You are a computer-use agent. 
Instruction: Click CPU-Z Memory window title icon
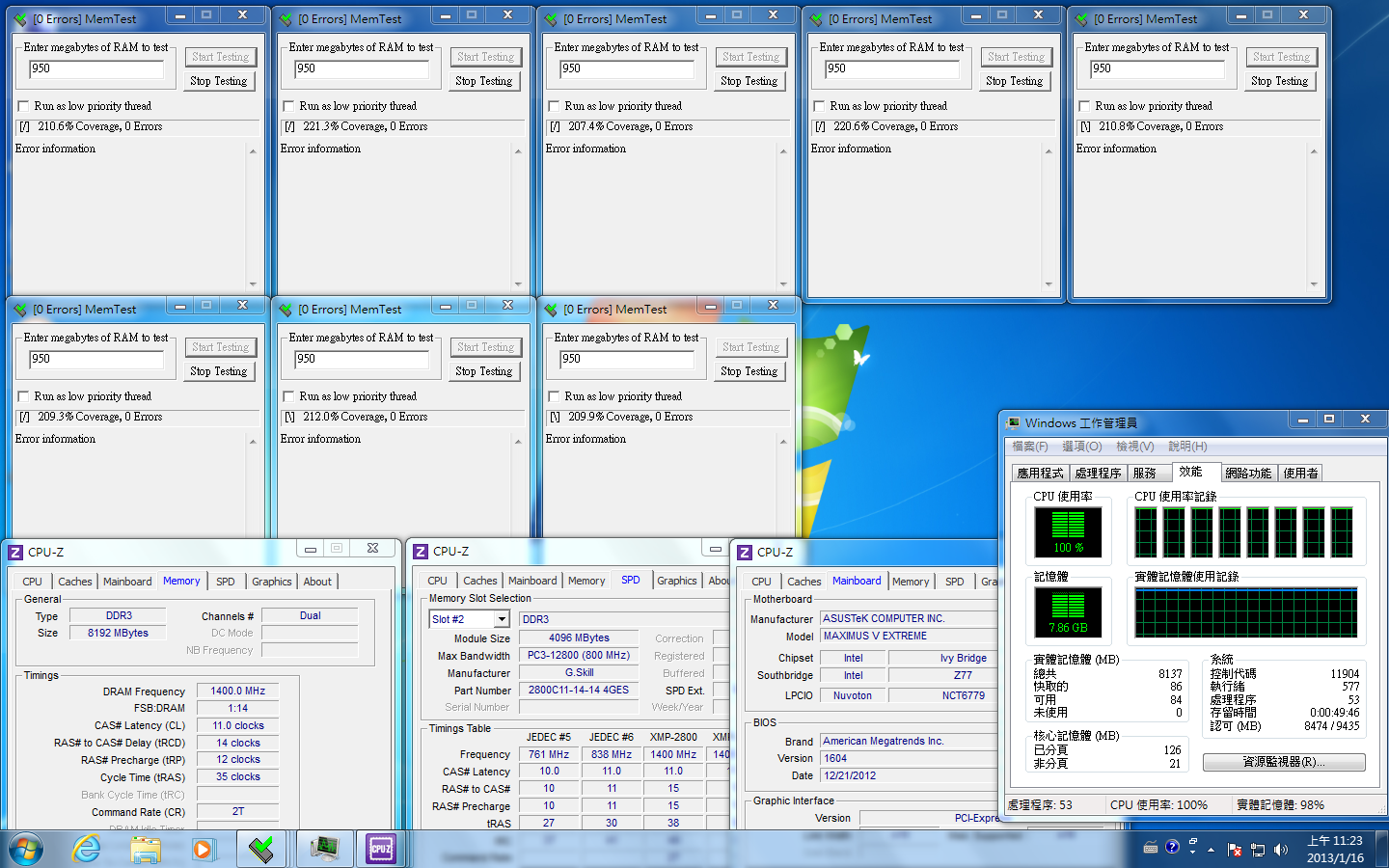[x=15, y=552]
